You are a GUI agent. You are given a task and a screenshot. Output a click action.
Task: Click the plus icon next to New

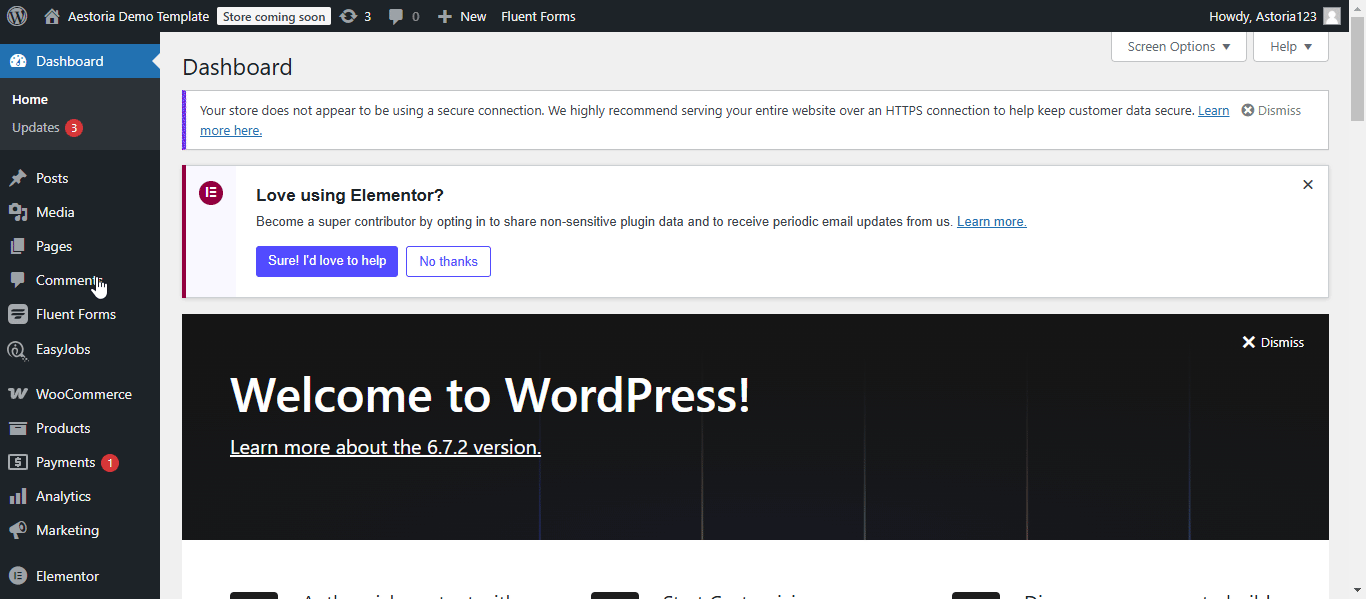point(445,17)
